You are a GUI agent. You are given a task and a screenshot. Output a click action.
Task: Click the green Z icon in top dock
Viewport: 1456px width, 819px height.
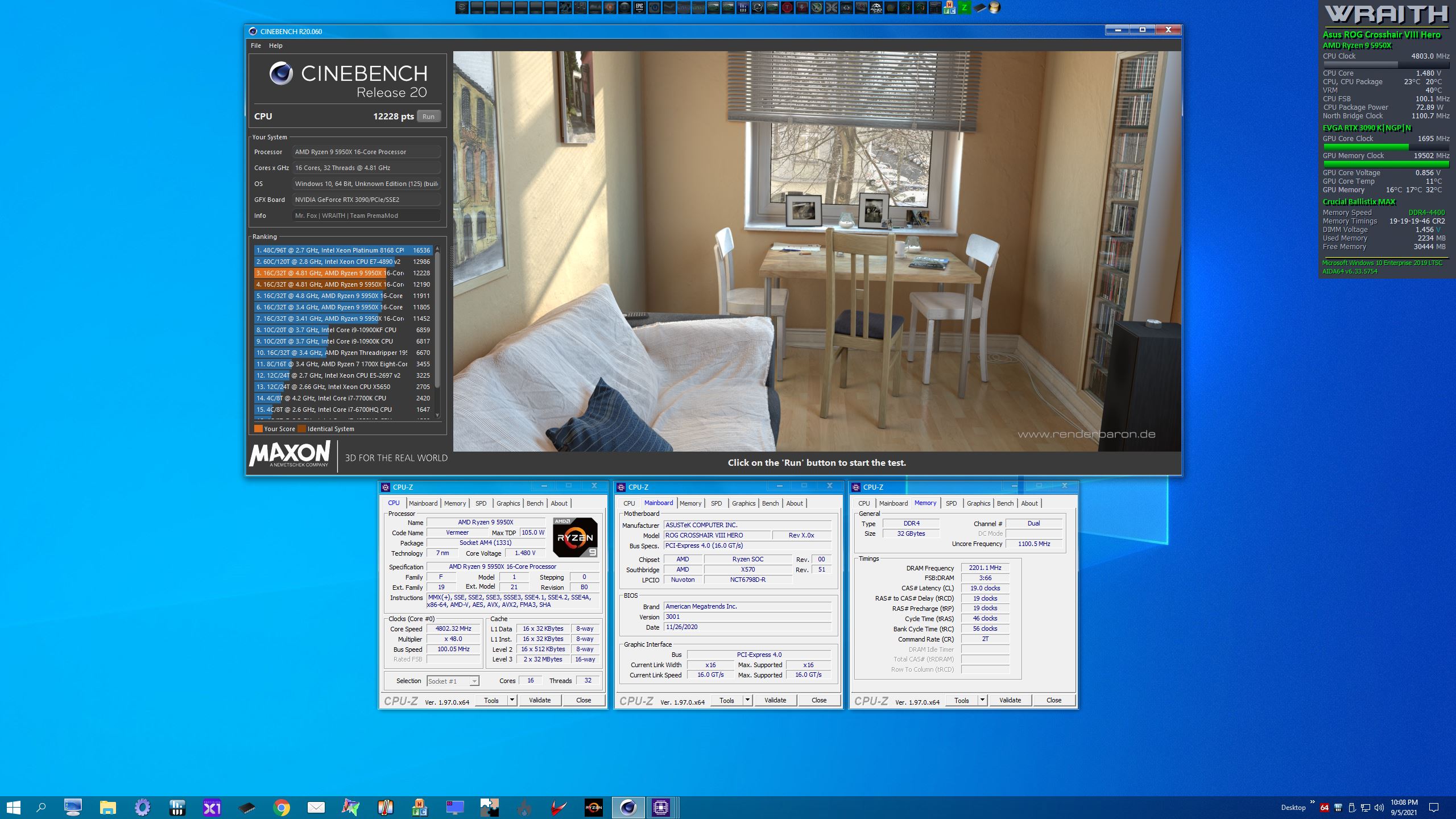[x=965, y=7]
